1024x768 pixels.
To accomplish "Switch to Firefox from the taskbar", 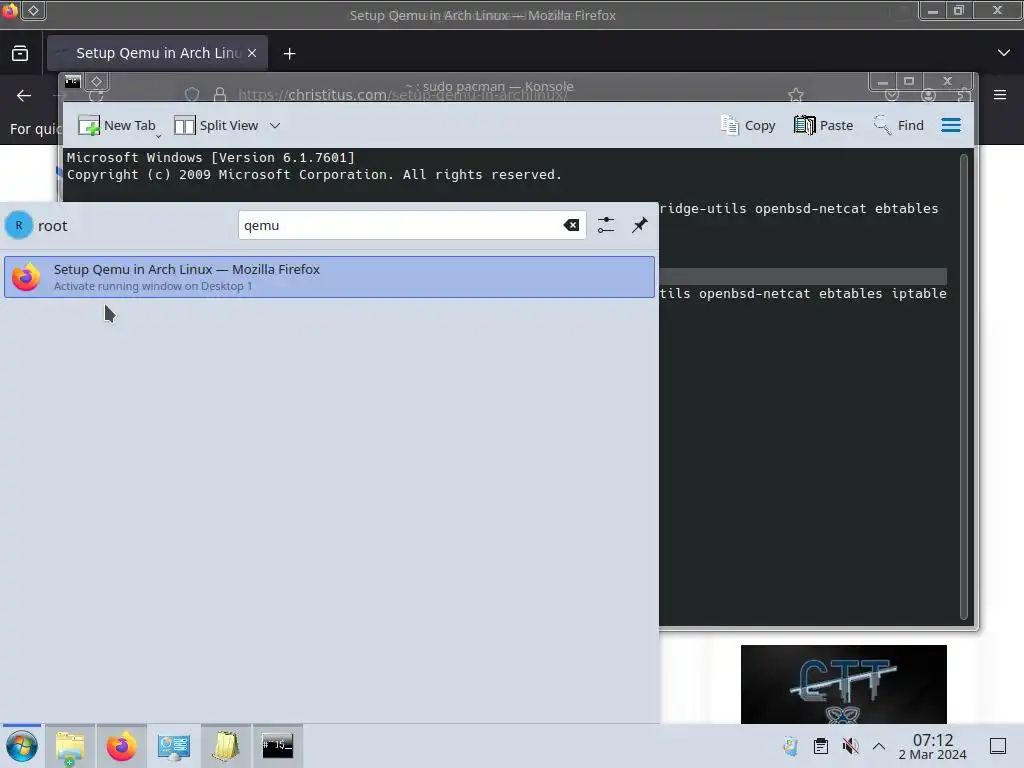I will pyautogui.click(x=121, y=746).
